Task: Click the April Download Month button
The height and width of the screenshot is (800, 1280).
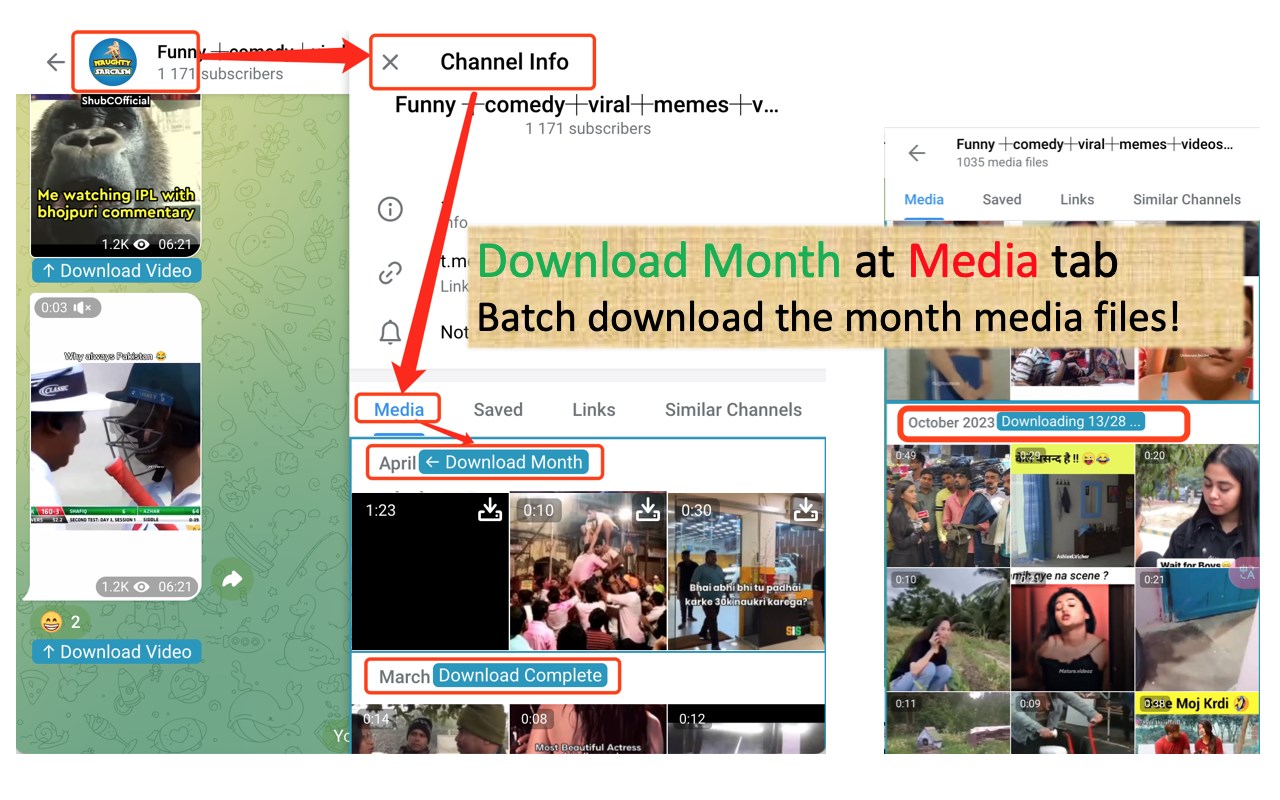Action: [504, 462]
